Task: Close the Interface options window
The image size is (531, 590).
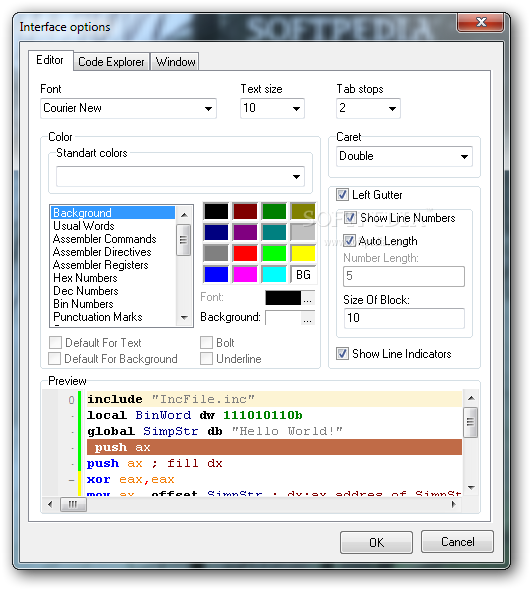Action: (481, 22)
